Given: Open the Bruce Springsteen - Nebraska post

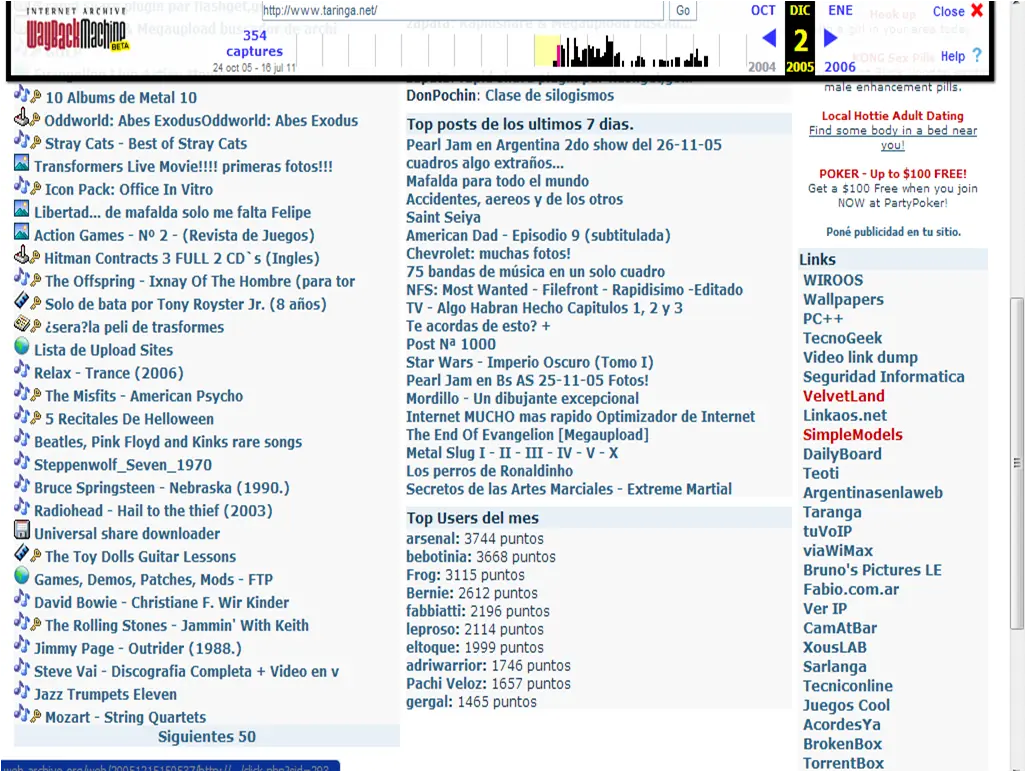Looking at the screenshot, I should pyautogui.click(x=162, y=488).
